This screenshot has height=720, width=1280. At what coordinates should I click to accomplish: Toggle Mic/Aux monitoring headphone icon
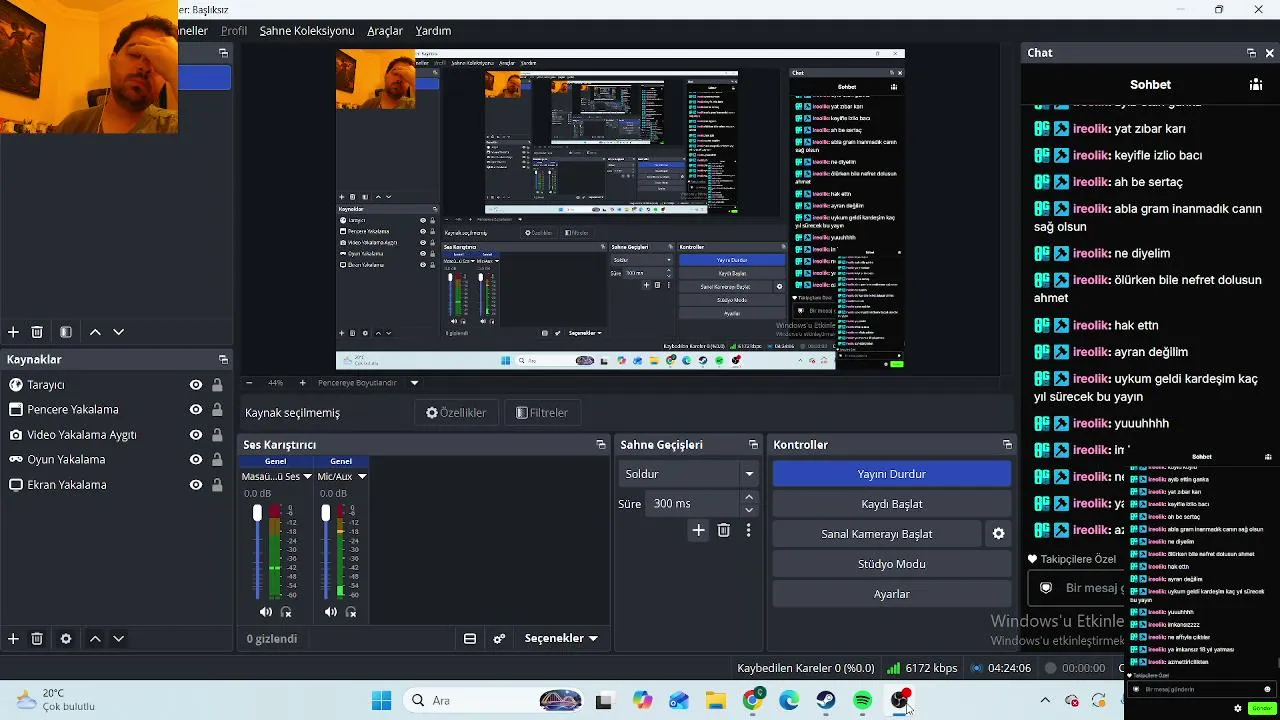tap(351, 612)
